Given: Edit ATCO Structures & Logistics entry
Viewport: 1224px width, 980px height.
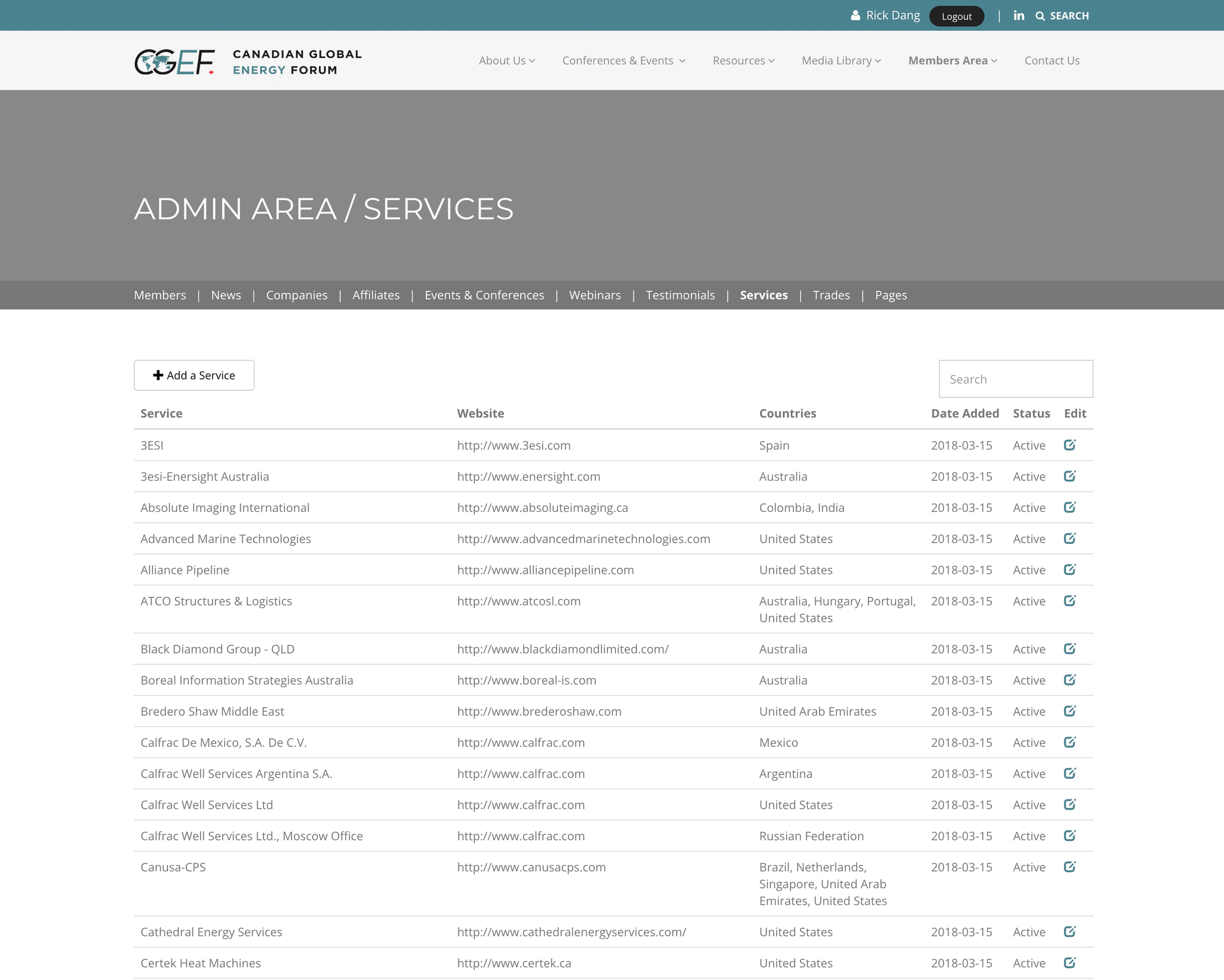Looking at the screenshot, I should pos(1069,601).
